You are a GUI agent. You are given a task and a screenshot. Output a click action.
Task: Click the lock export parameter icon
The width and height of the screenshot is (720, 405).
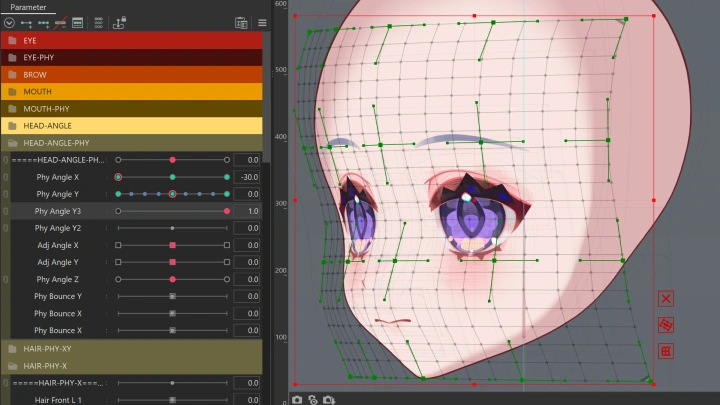[119, 22]
